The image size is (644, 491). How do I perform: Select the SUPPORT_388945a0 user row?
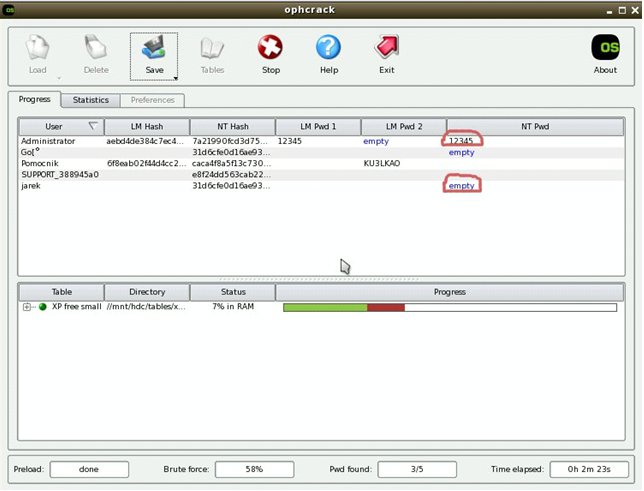pyautogui.click(x=322, y=175)
